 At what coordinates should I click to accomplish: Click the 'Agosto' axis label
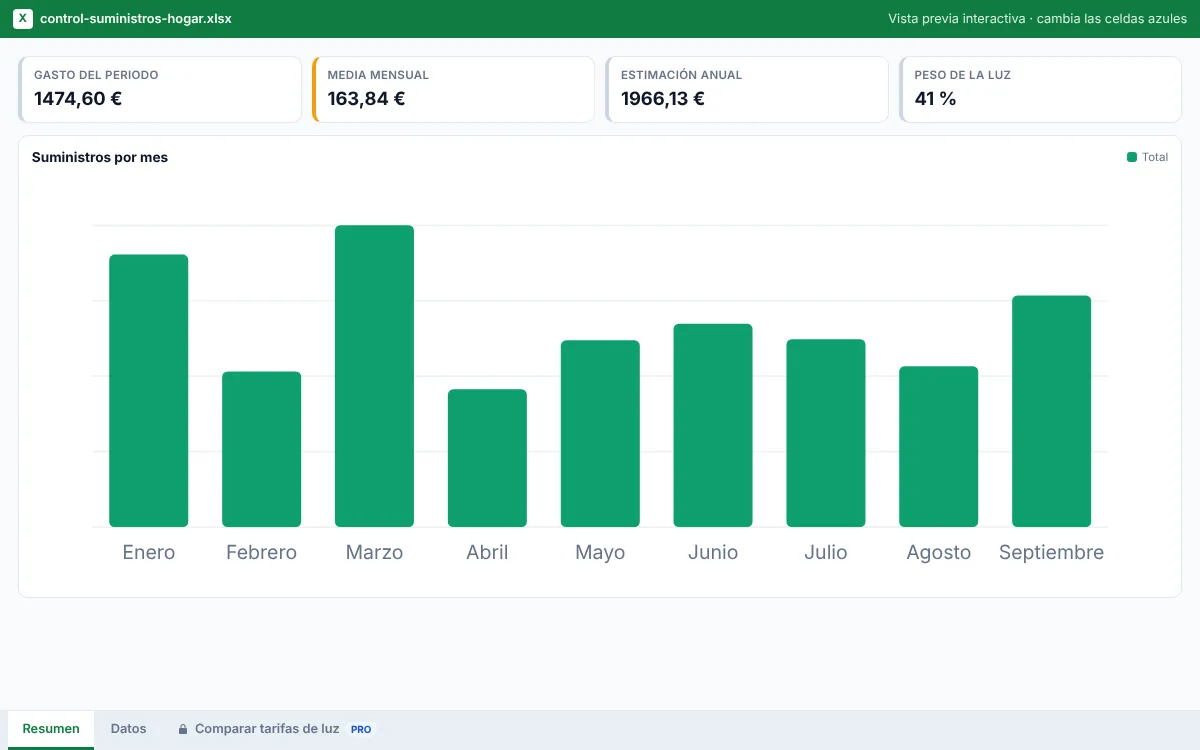point(939,552)
